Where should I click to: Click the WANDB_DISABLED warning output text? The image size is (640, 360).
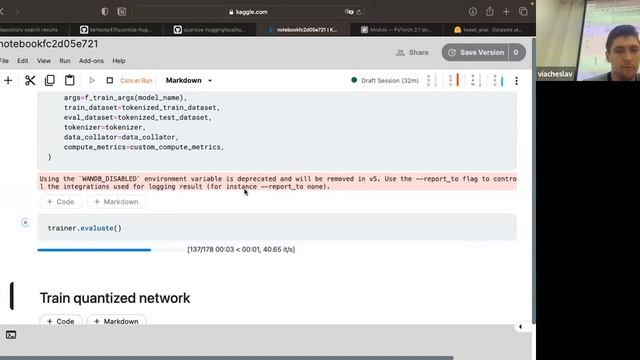click(x=278, y=182)
